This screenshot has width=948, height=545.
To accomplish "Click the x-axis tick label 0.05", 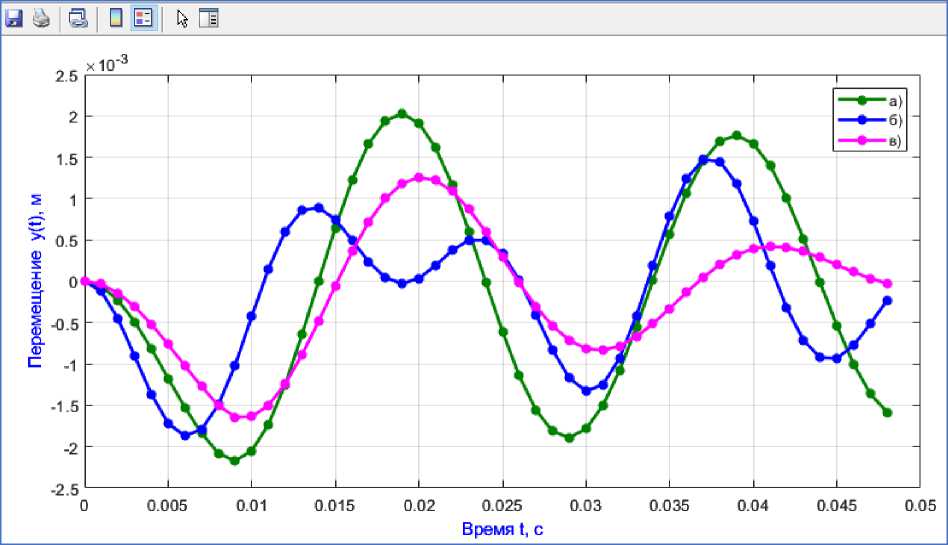I will tap(920, 506).
